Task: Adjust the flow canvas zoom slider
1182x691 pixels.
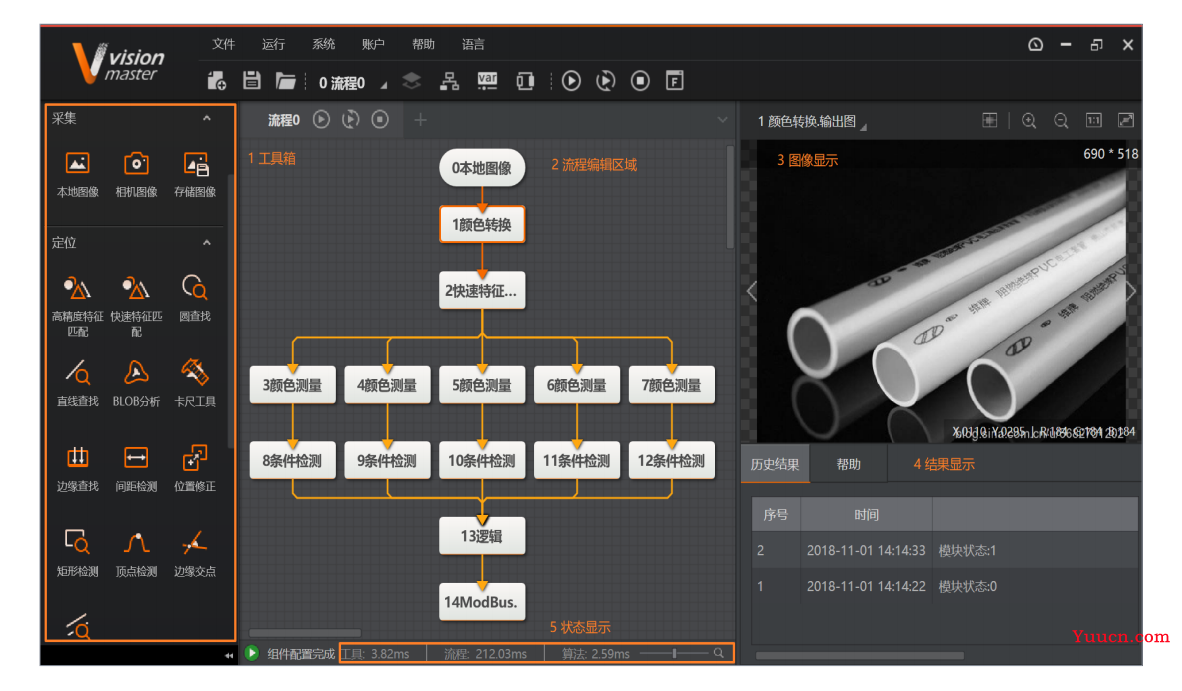Action: 674,653
